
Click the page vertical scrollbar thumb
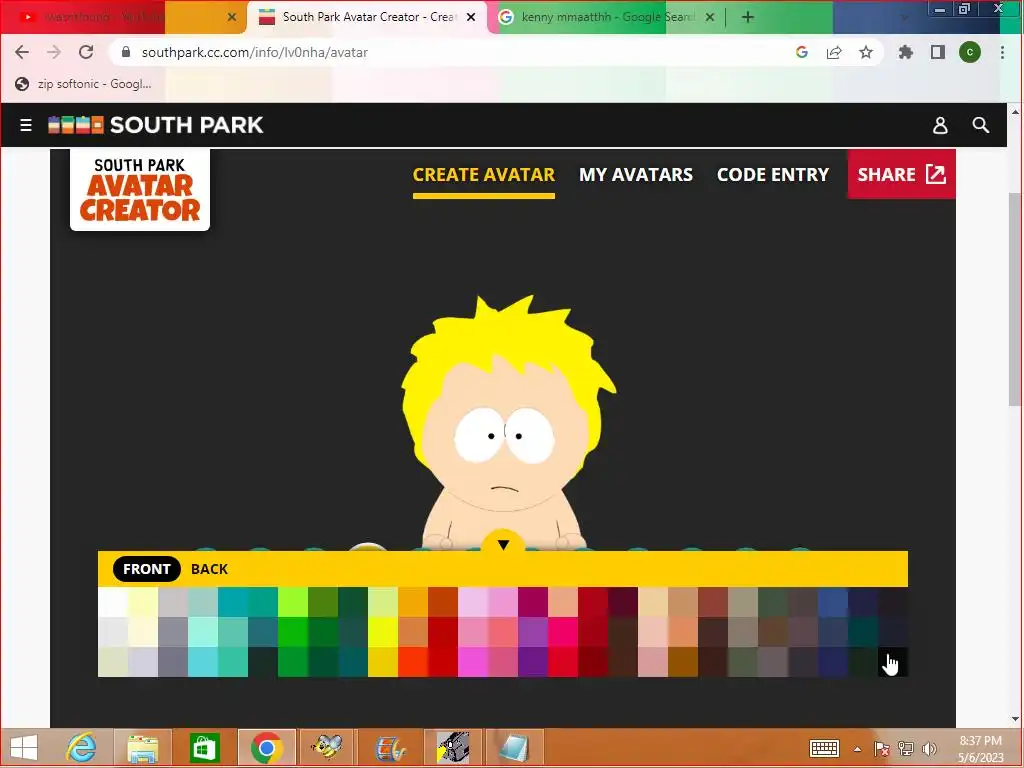click(x=1014, y=299)
